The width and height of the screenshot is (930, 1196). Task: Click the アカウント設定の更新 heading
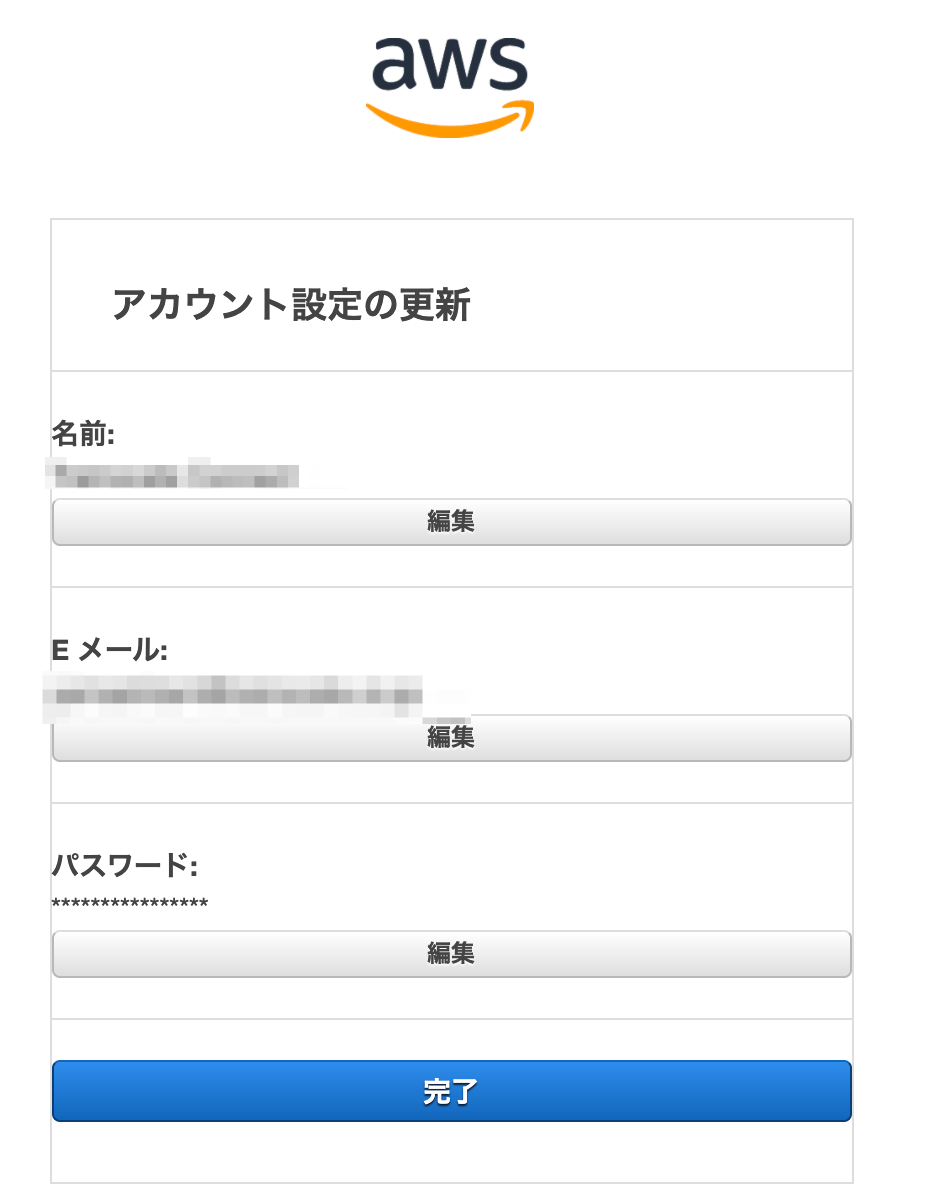tap(291, 304)
